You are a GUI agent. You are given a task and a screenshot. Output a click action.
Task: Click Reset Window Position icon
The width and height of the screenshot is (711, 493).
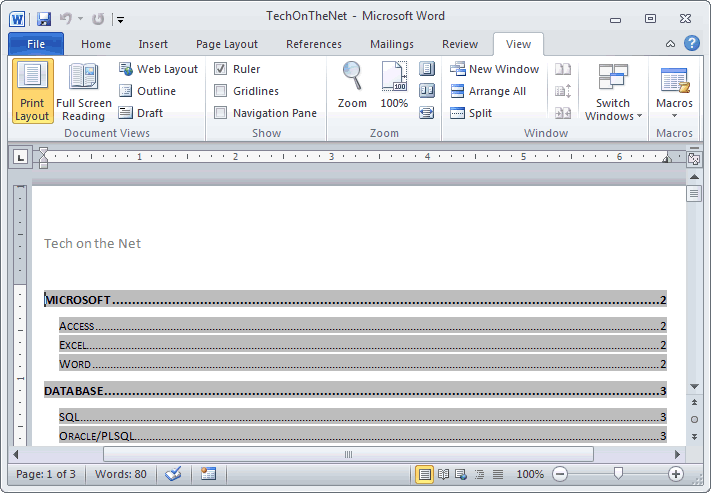click(x=563, y=112)
